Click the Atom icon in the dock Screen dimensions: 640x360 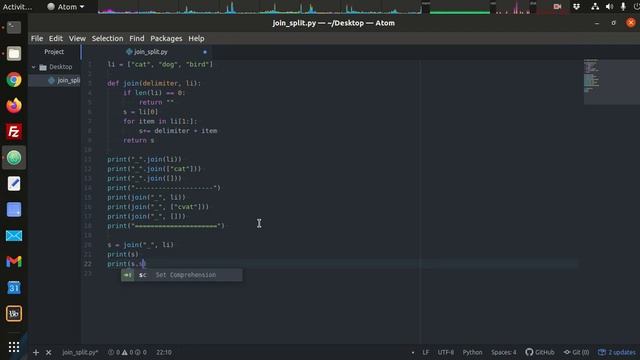[14, 158]
